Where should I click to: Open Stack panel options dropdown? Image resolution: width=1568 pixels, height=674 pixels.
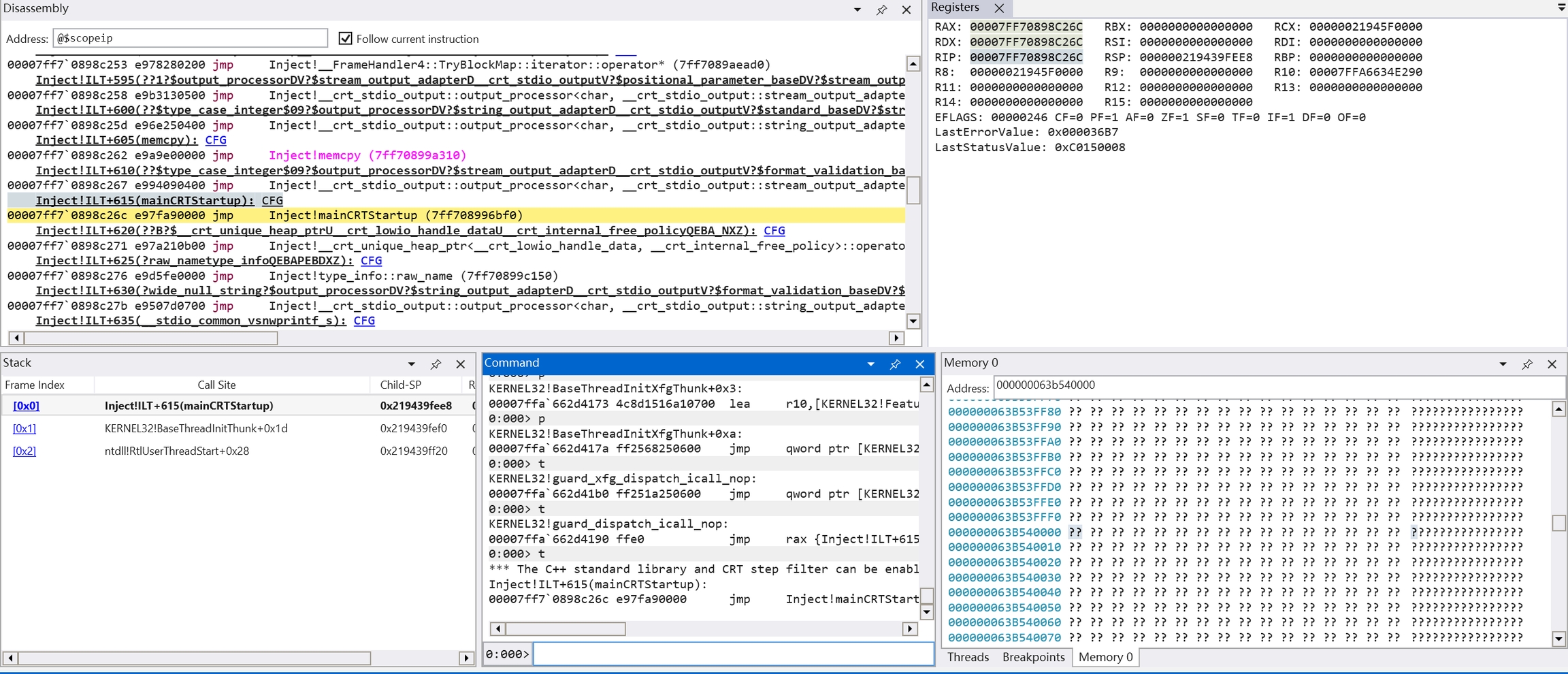tap(411, 364)
